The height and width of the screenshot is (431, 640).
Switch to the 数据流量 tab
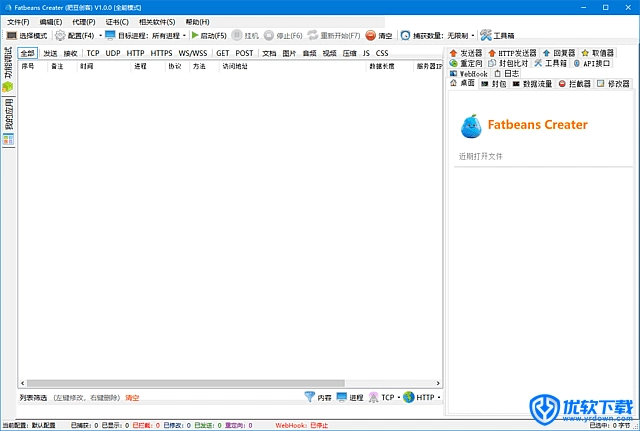click(x=532, y=84)
